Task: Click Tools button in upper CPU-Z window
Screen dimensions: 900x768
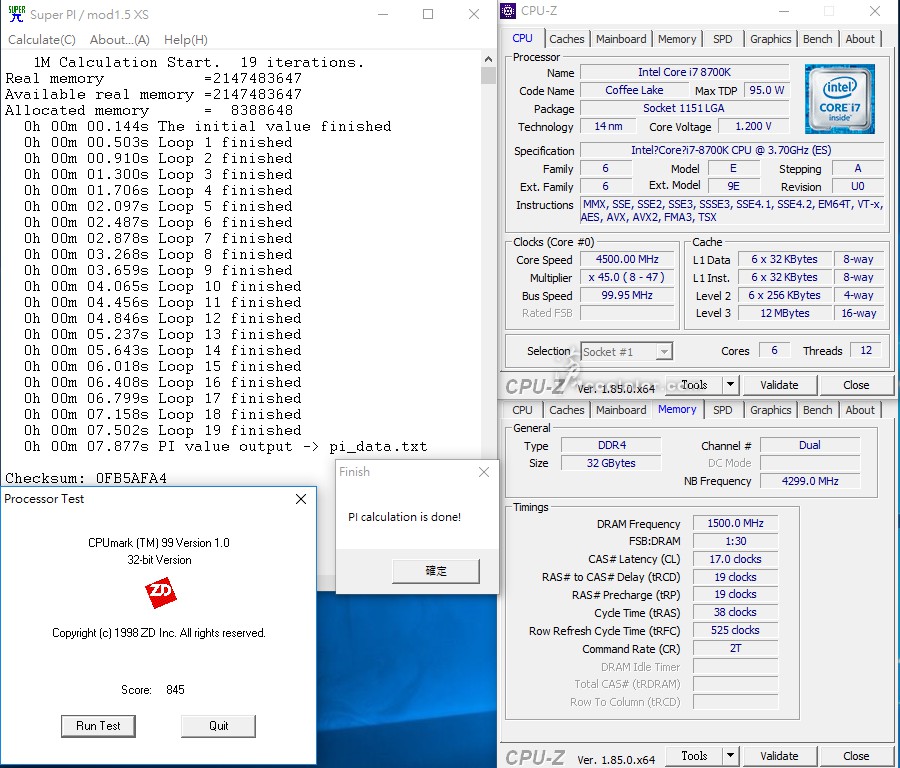Action: (x=693, y=385)
